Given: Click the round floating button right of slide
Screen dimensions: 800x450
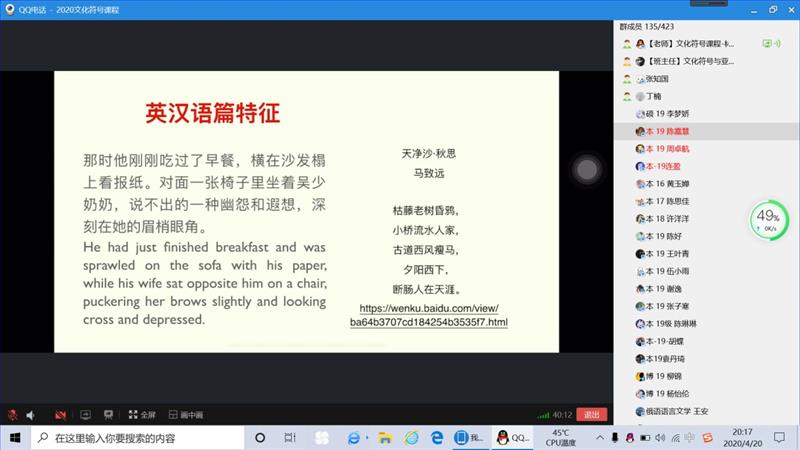Looking at the screenshot, I should coord(586,168).
